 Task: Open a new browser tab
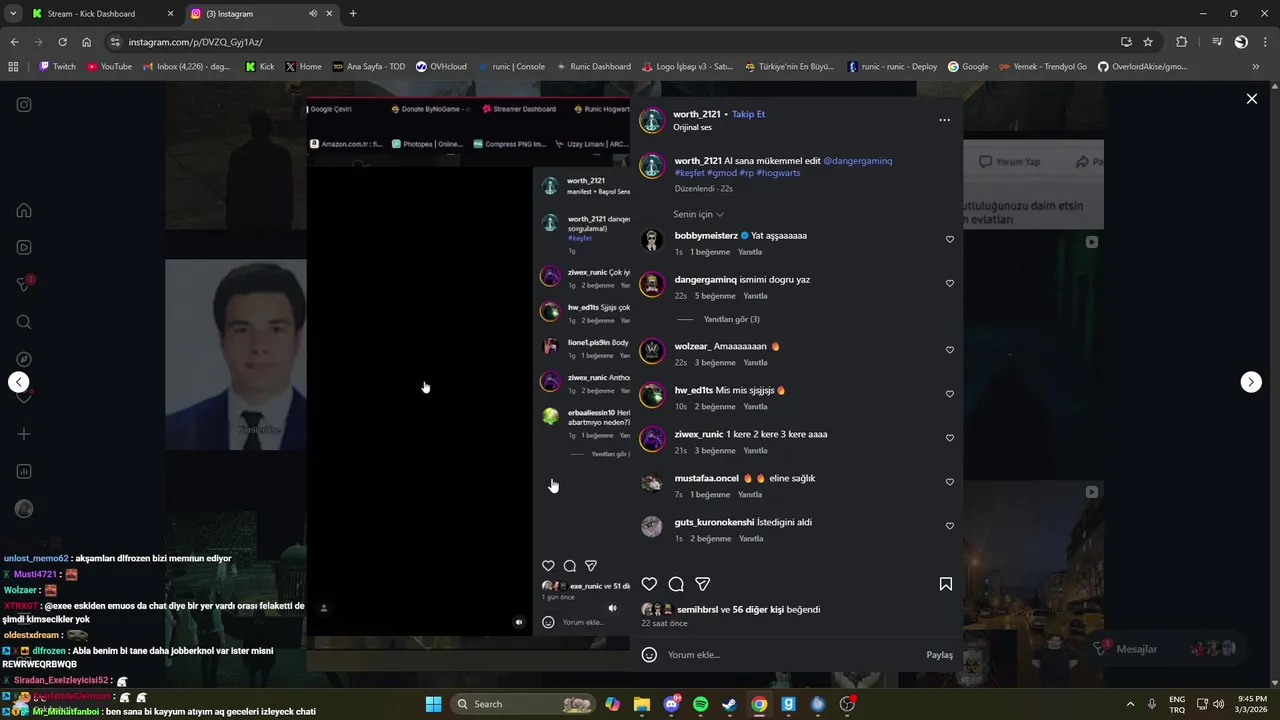353,14
